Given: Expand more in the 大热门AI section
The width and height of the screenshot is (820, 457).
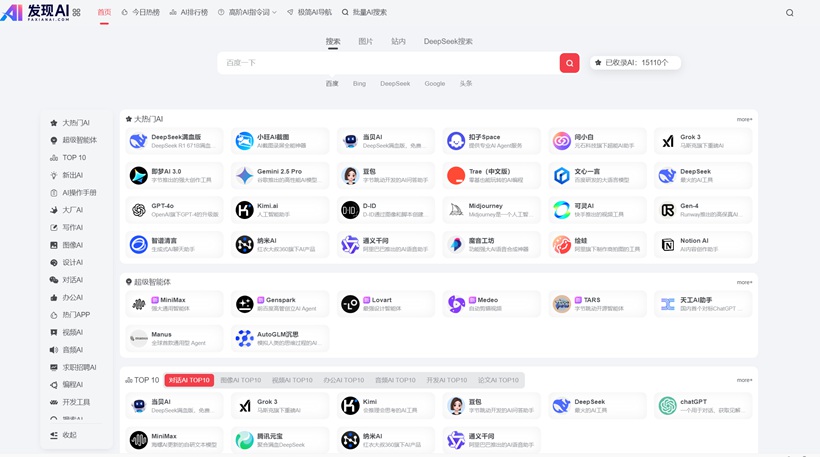Looking at the screenshot, I should [x=744, y=120].
